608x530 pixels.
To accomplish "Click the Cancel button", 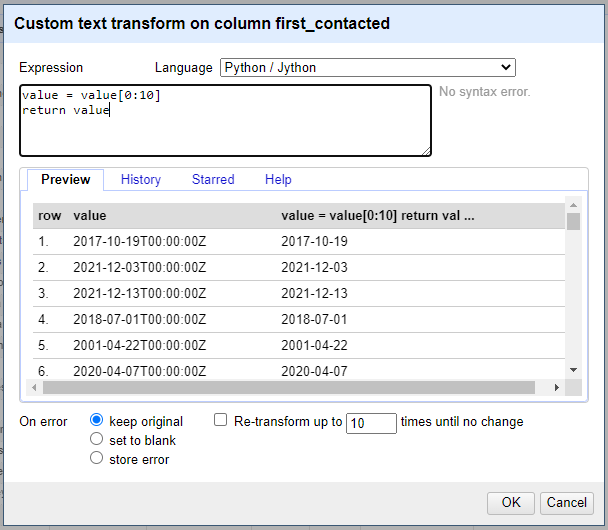I will point(567,503).
